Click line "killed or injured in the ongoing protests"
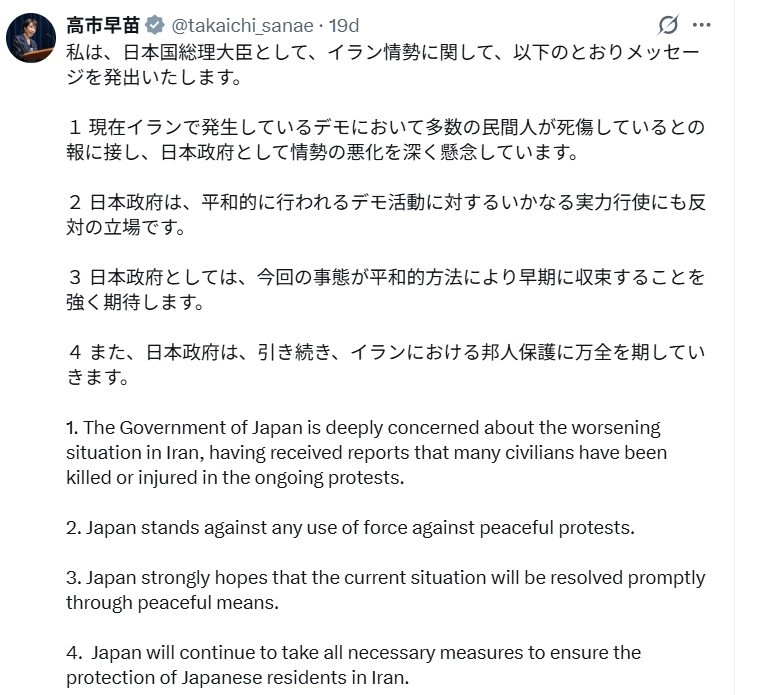769x695 pixels. [235, 477]
